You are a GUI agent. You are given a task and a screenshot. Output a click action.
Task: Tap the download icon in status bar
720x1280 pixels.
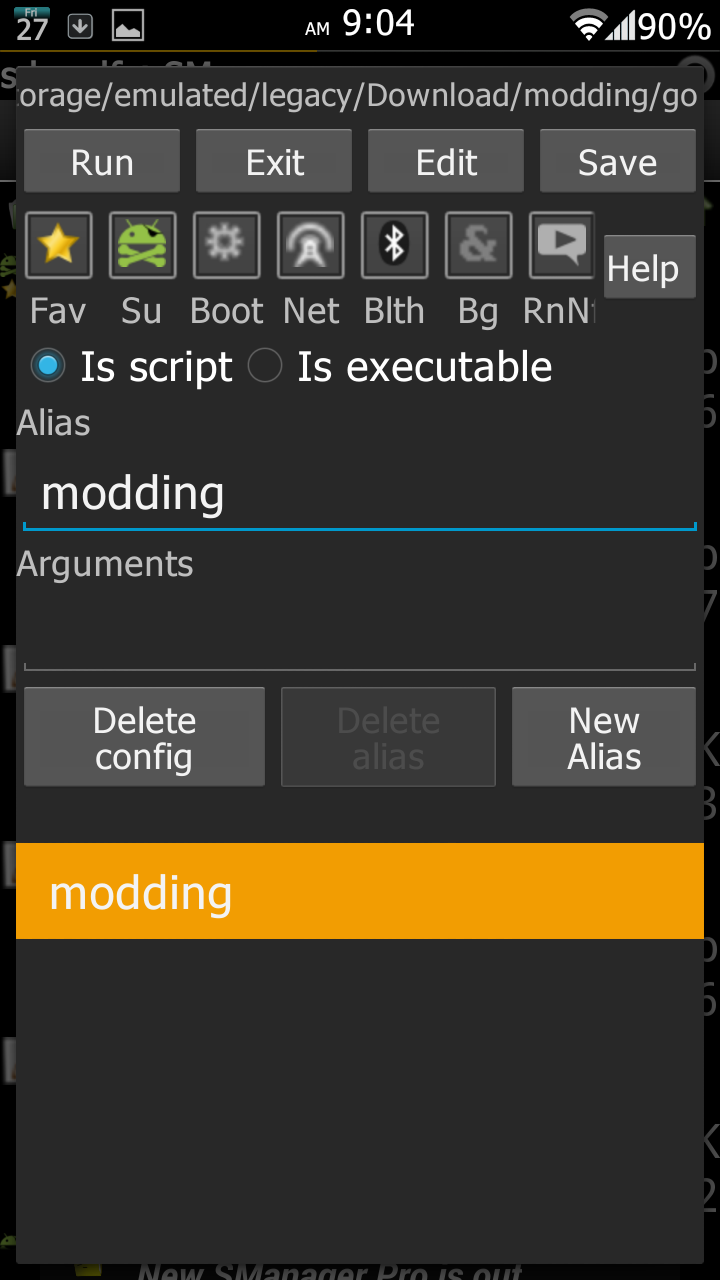81,27
